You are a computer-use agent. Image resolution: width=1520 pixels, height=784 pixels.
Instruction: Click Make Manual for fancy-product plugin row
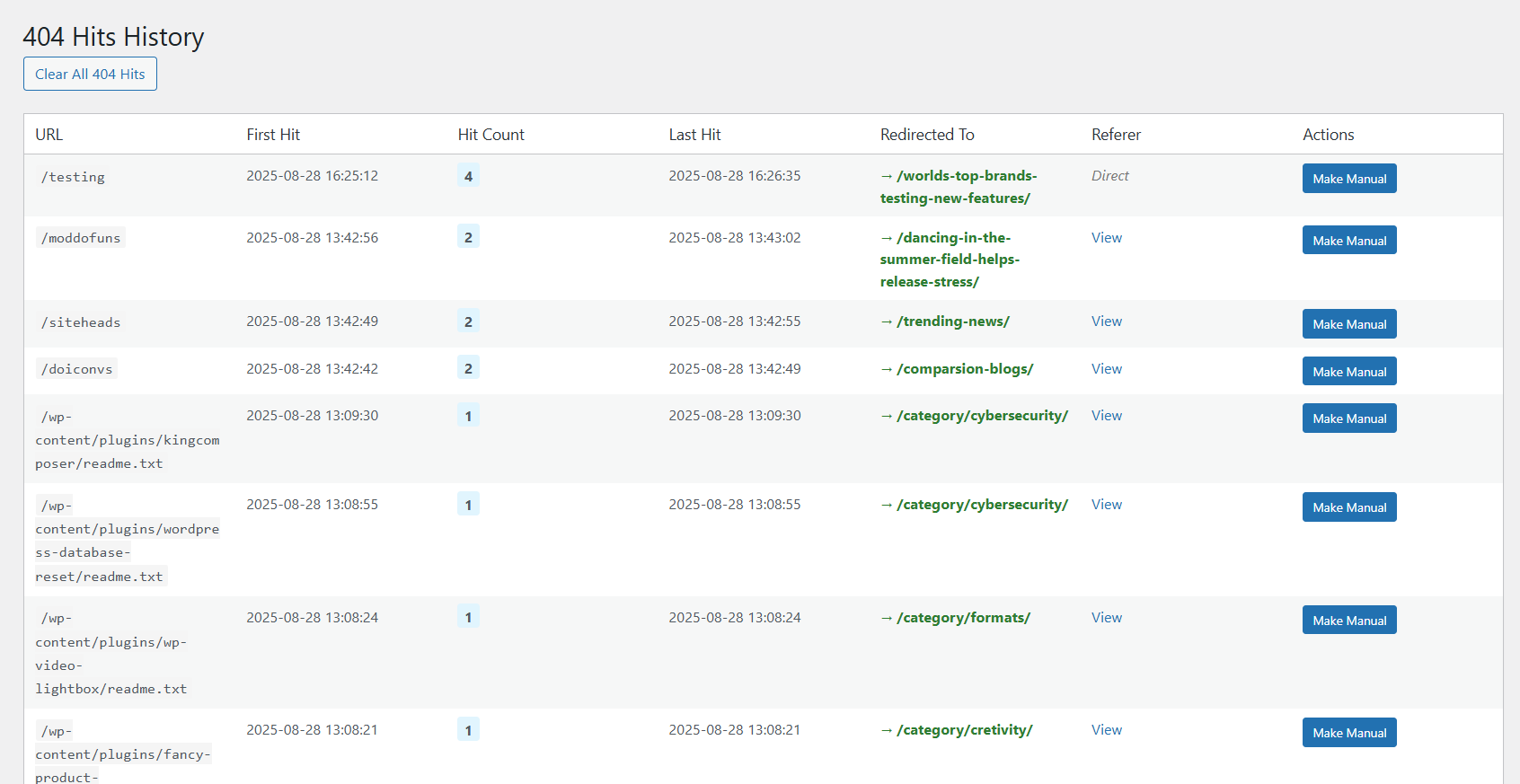1348,733
